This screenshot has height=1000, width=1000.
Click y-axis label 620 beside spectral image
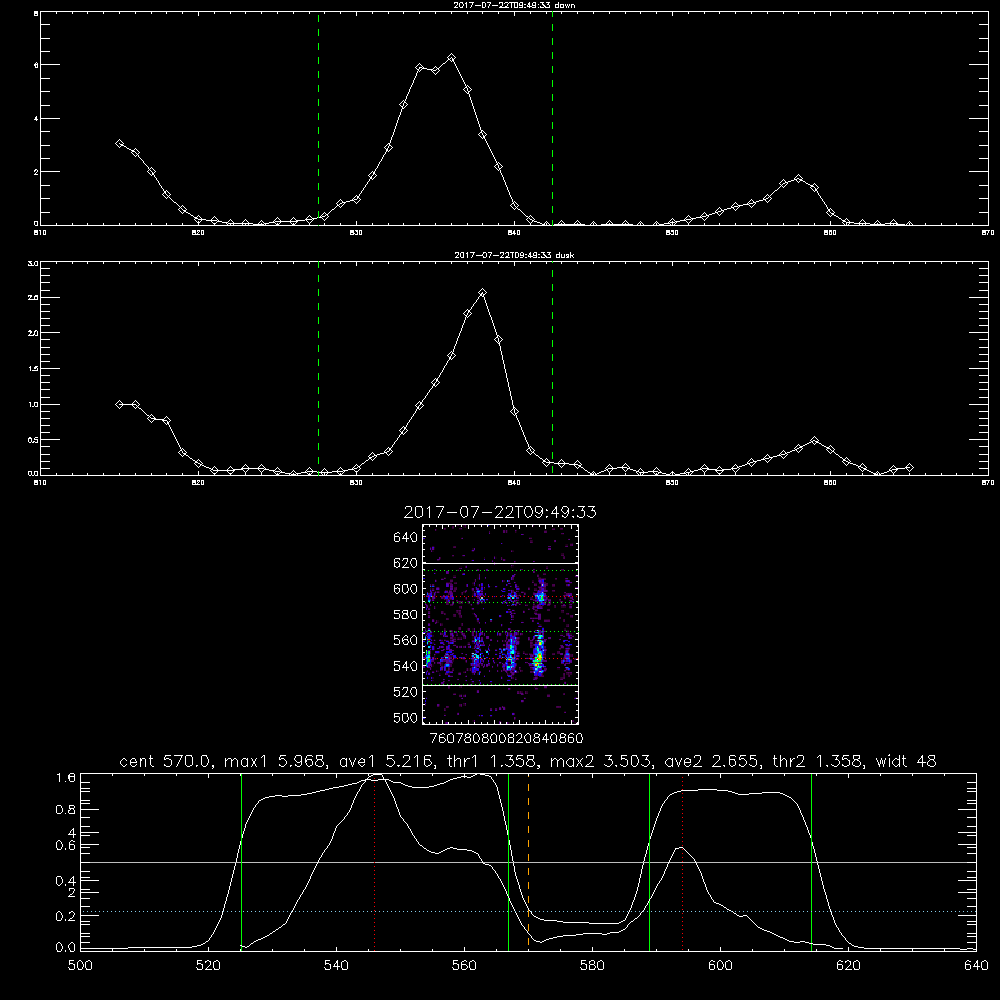pos(406,562)
